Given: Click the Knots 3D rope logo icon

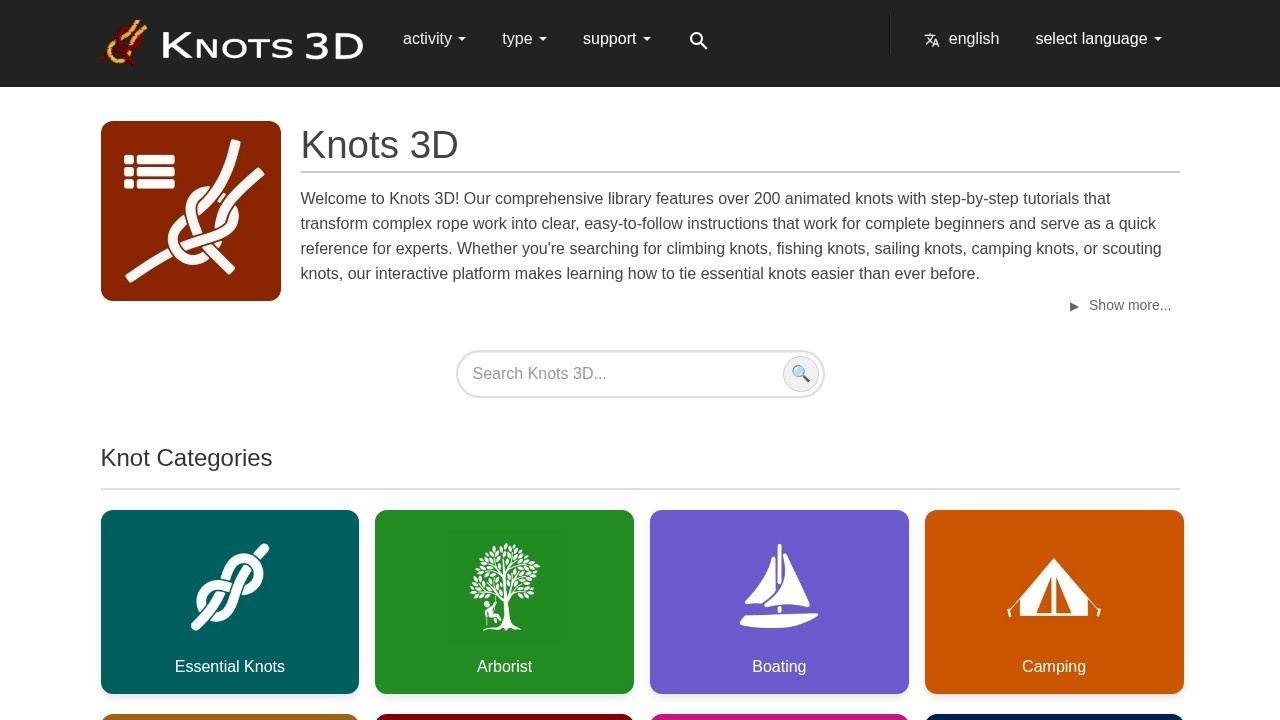Looking at the screenshot, I should pyautogui.click(x=124, y=43).
